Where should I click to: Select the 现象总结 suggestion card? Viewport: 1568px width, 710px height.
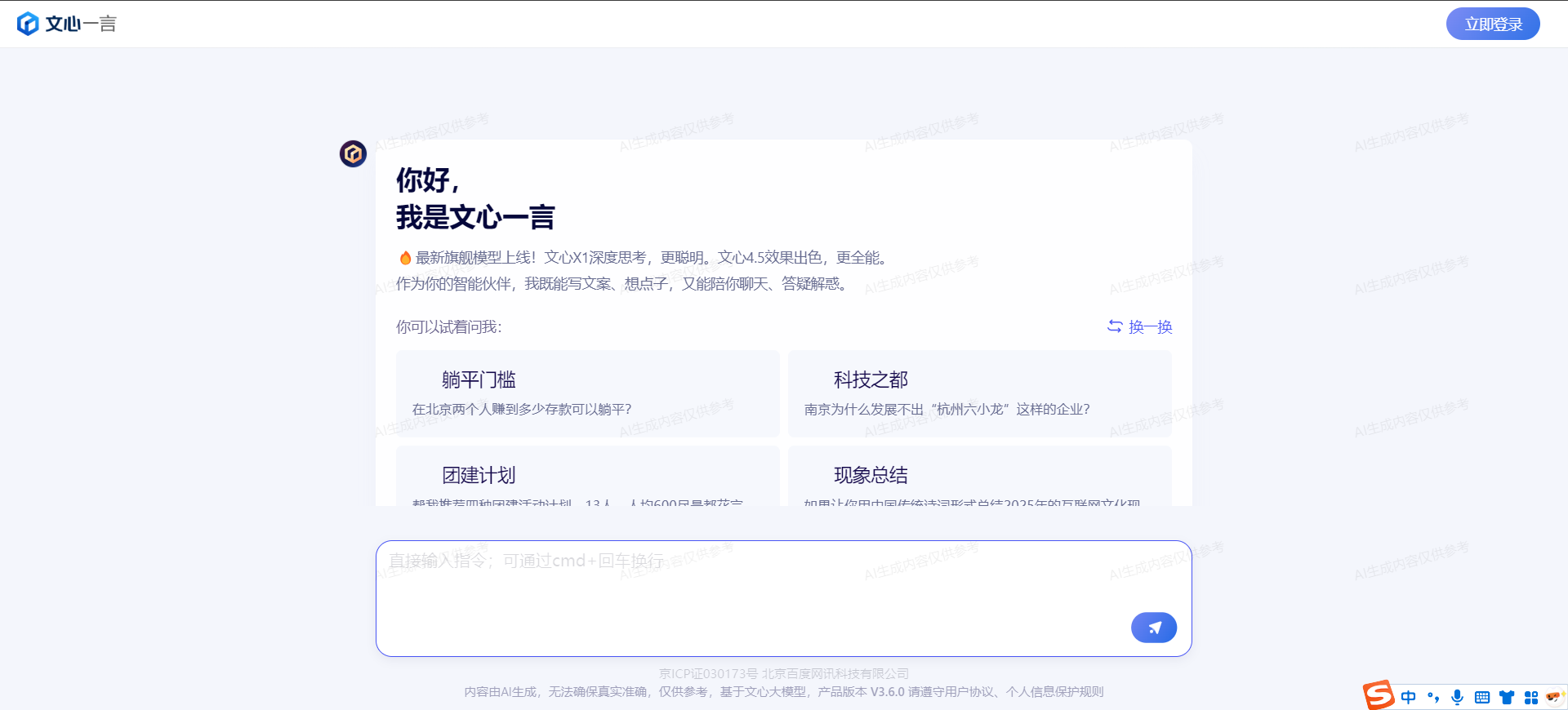pyautogui.click(x=980, y=476)
